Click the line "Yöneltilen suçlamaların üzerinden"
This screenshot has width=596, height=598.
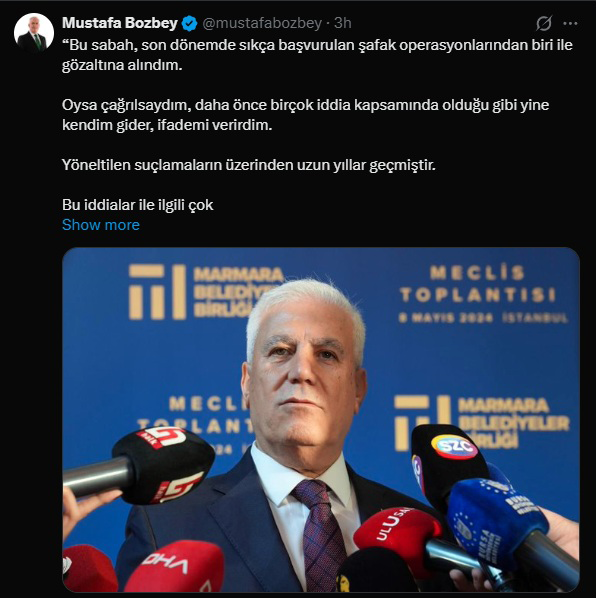[249, 165]
